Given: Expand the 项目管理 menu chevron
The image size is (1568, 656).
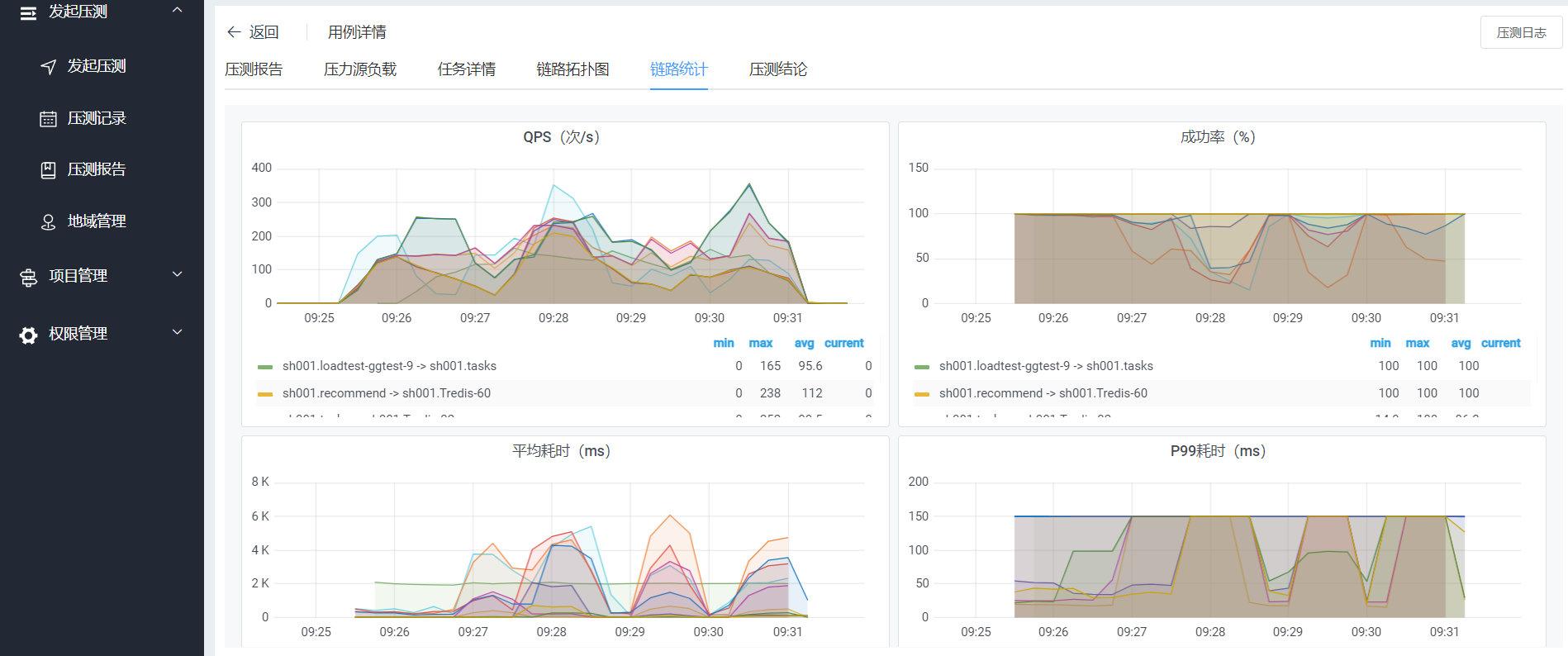Looking at the screenshot, I should pos(177,274).
